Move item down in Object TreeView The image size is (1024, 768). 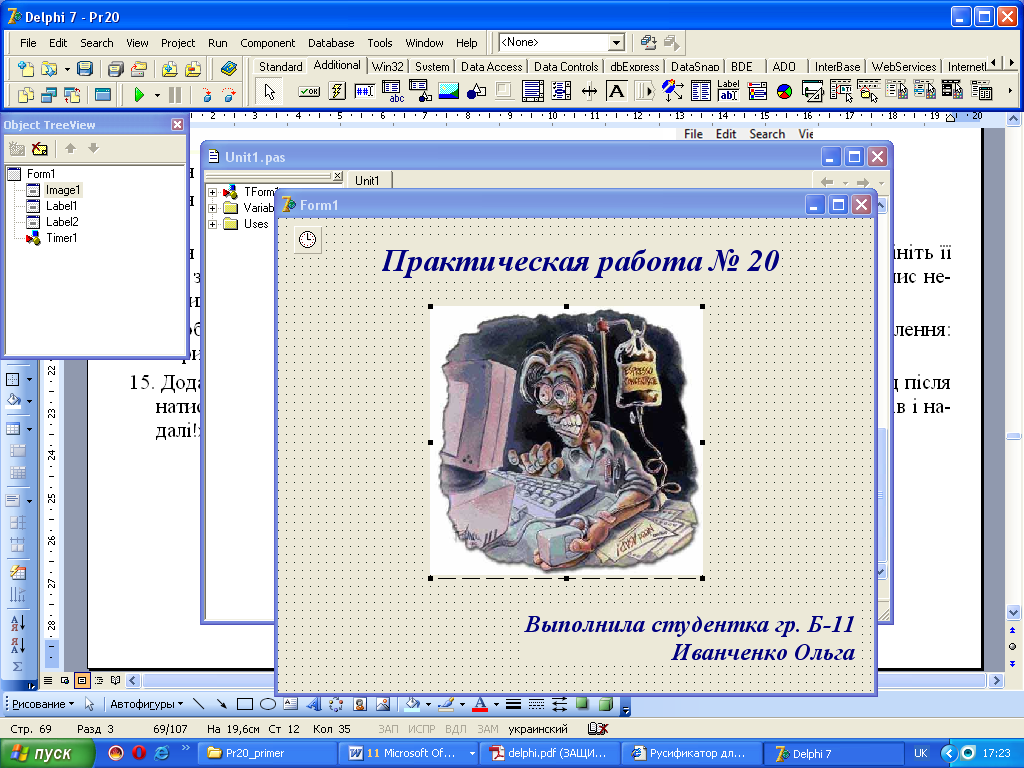pos(93,149)
